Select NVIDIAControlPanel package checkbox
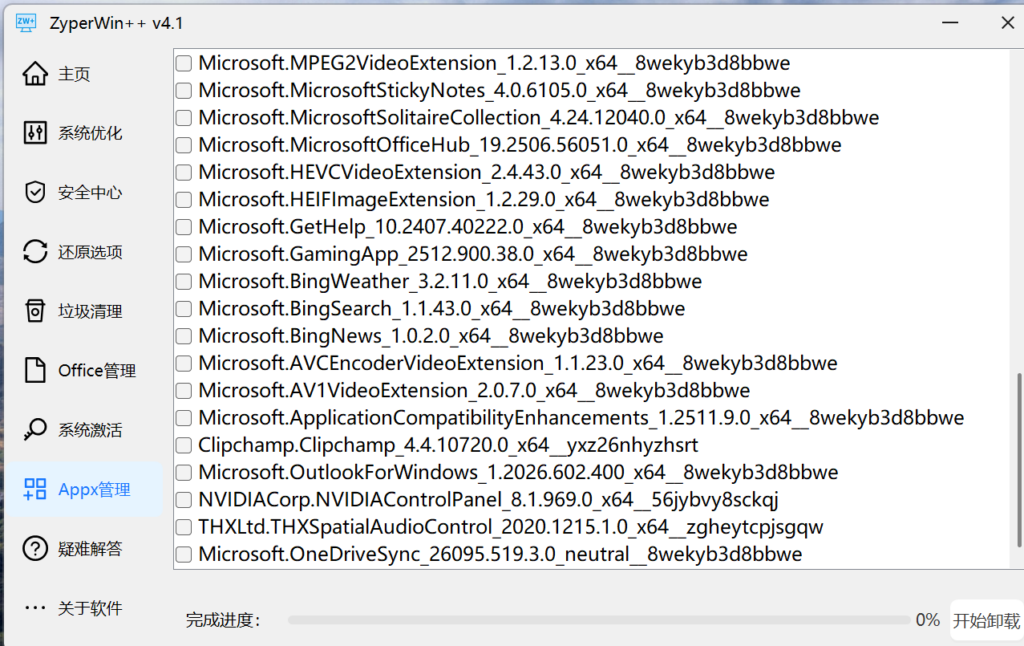This screenshot has width=1024, height=646. coord(184,500)
